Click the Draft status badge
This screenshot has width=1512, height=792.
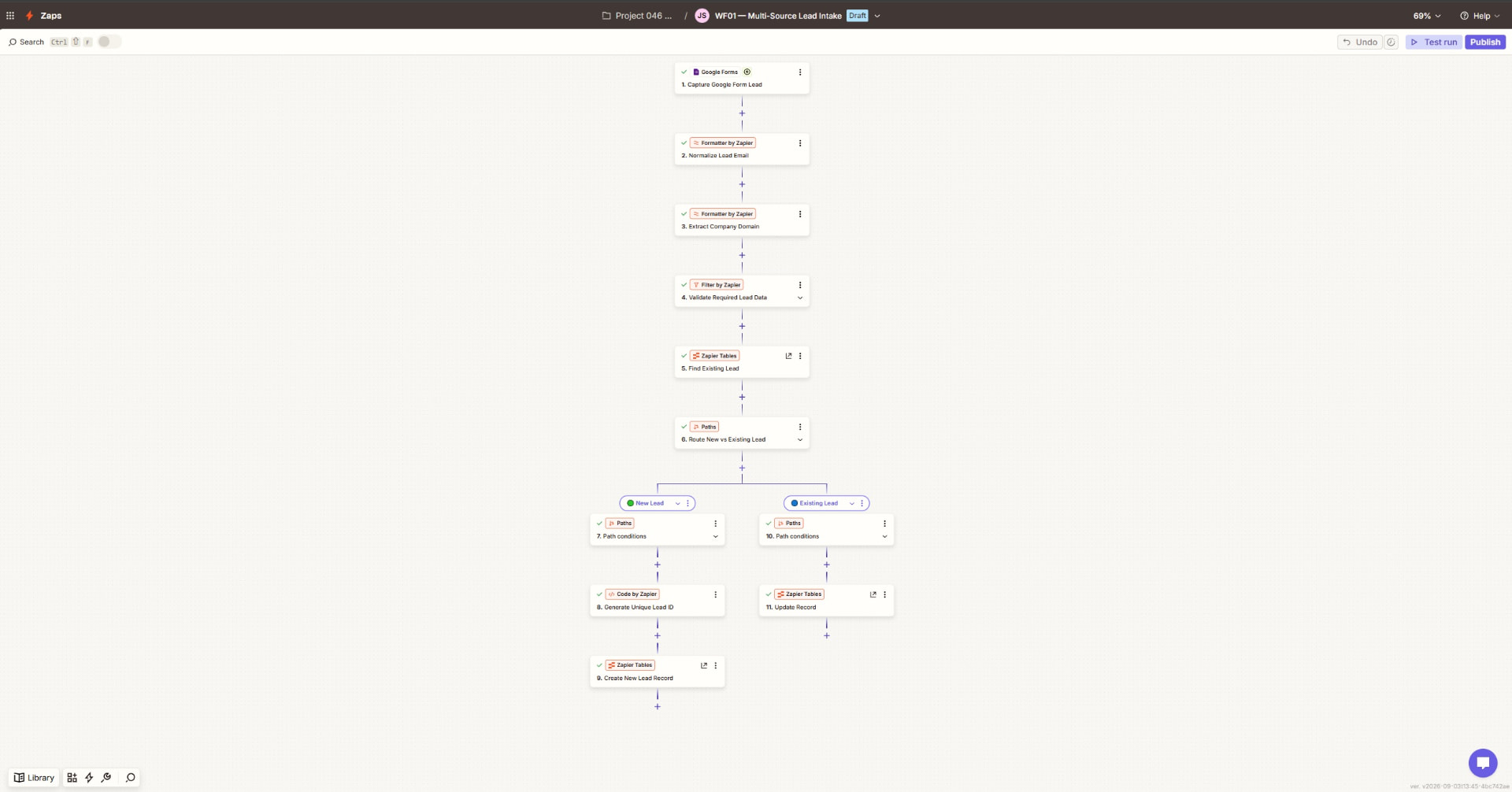pyautogui.click(x=858, y=16)
